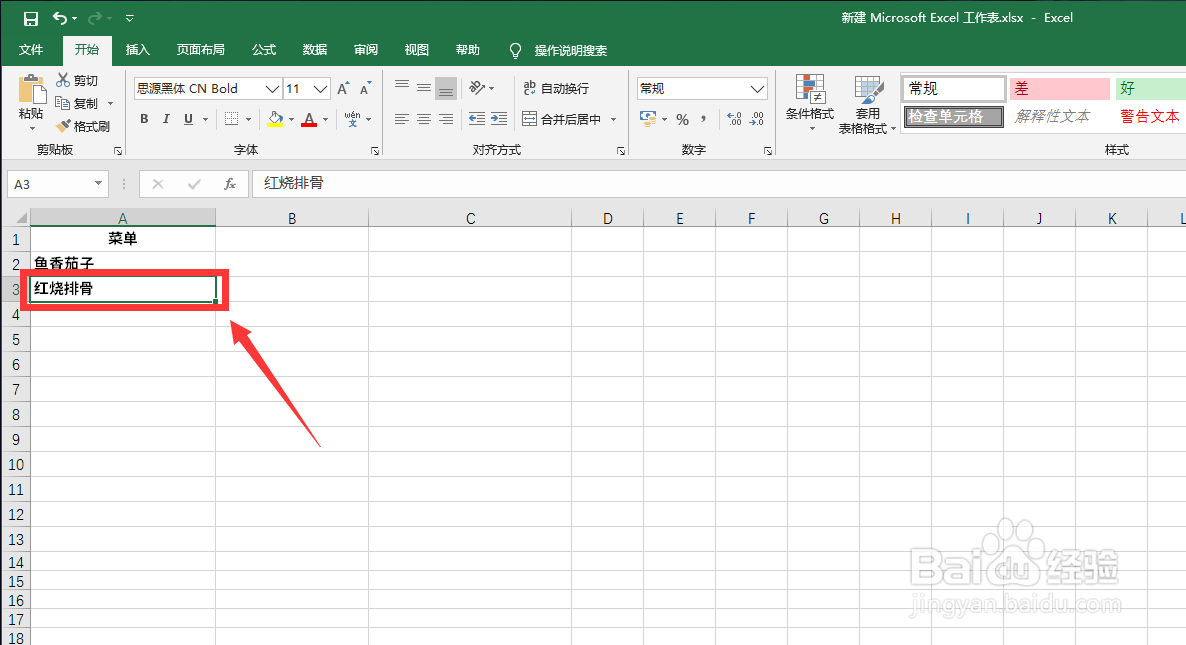Click the align right icon

click(x=446, y=119)
